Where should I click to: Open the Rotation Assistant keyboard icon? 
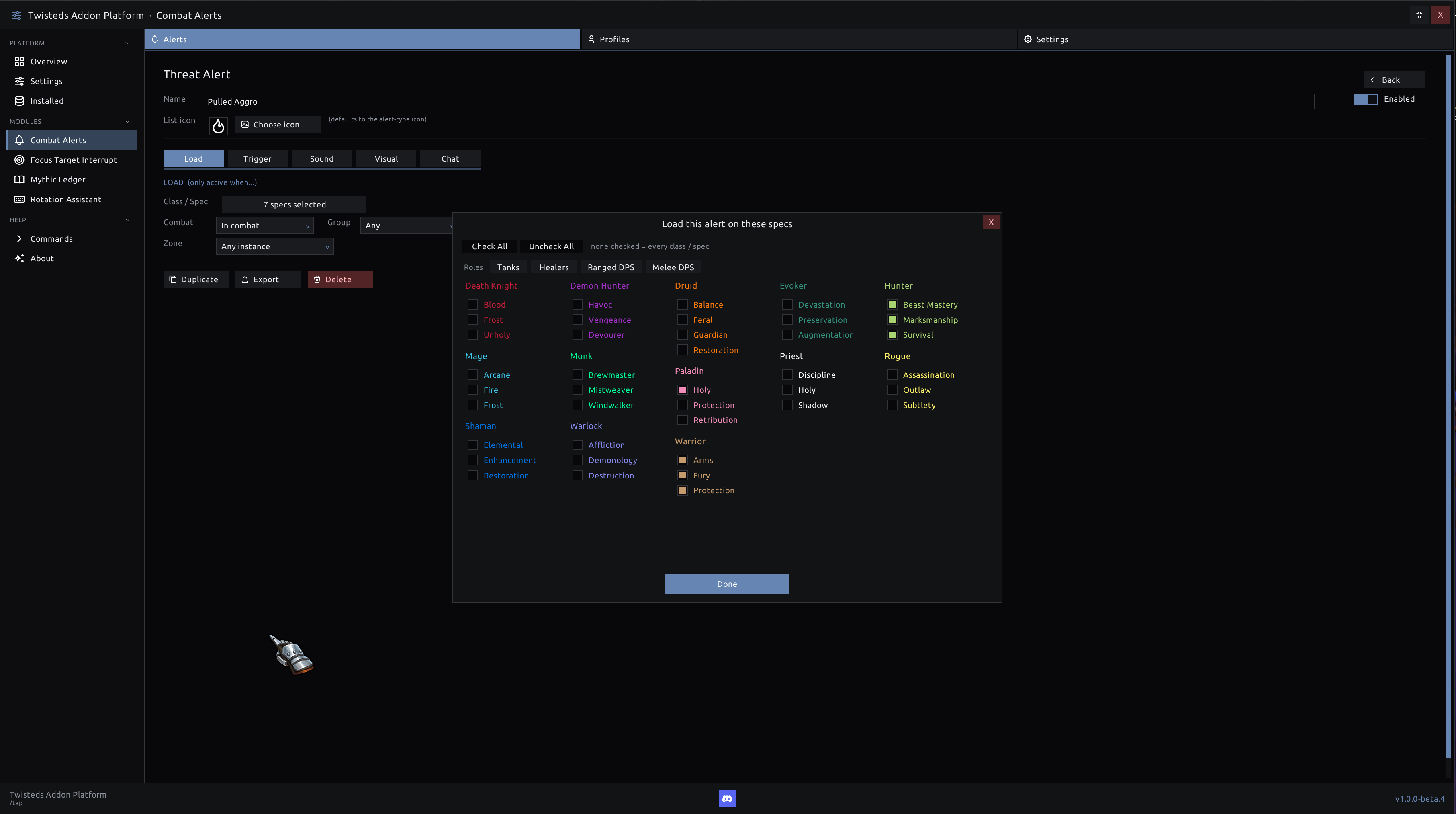tap(19, 199)
